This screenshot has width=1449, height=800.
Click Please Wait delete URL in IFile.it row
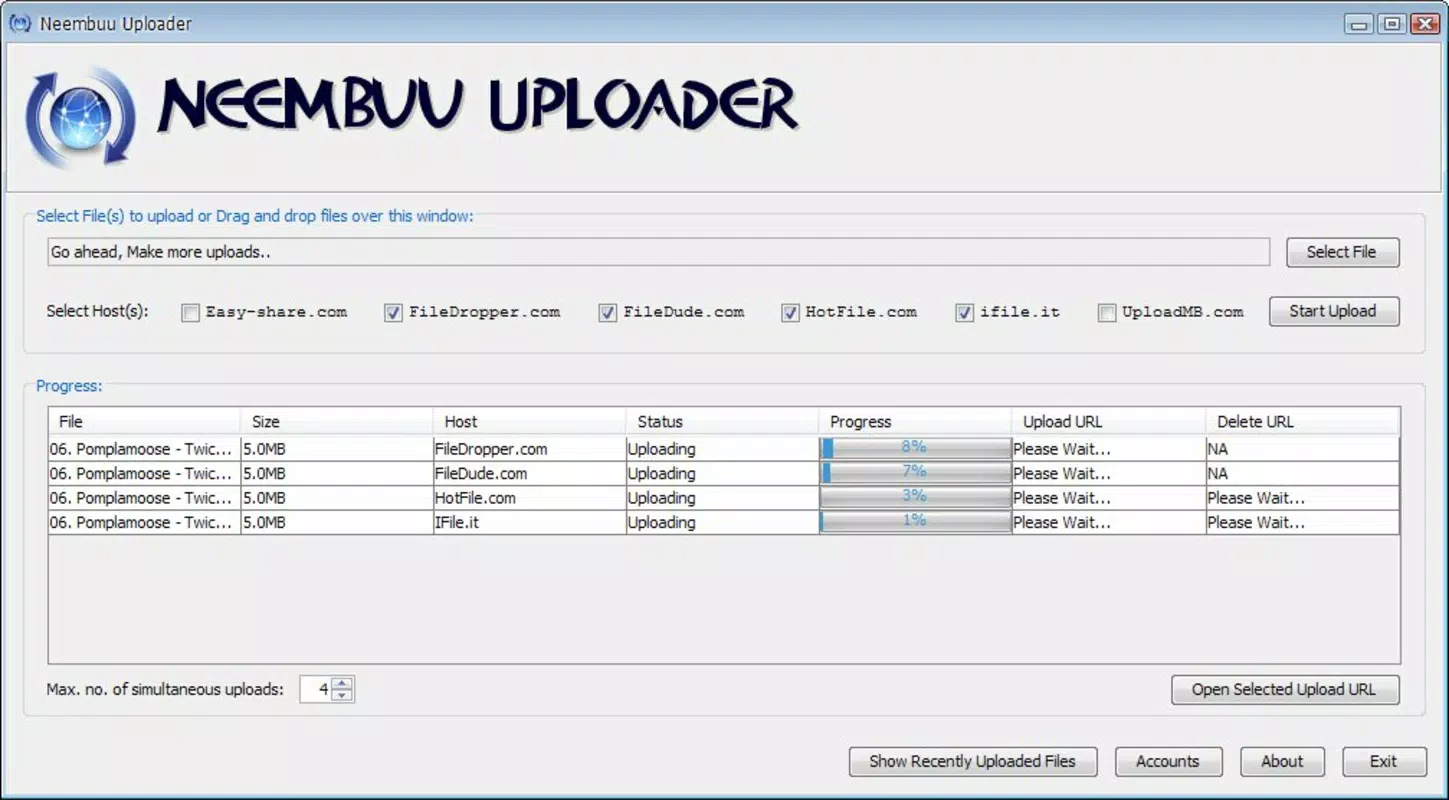tap(1302, 522)
